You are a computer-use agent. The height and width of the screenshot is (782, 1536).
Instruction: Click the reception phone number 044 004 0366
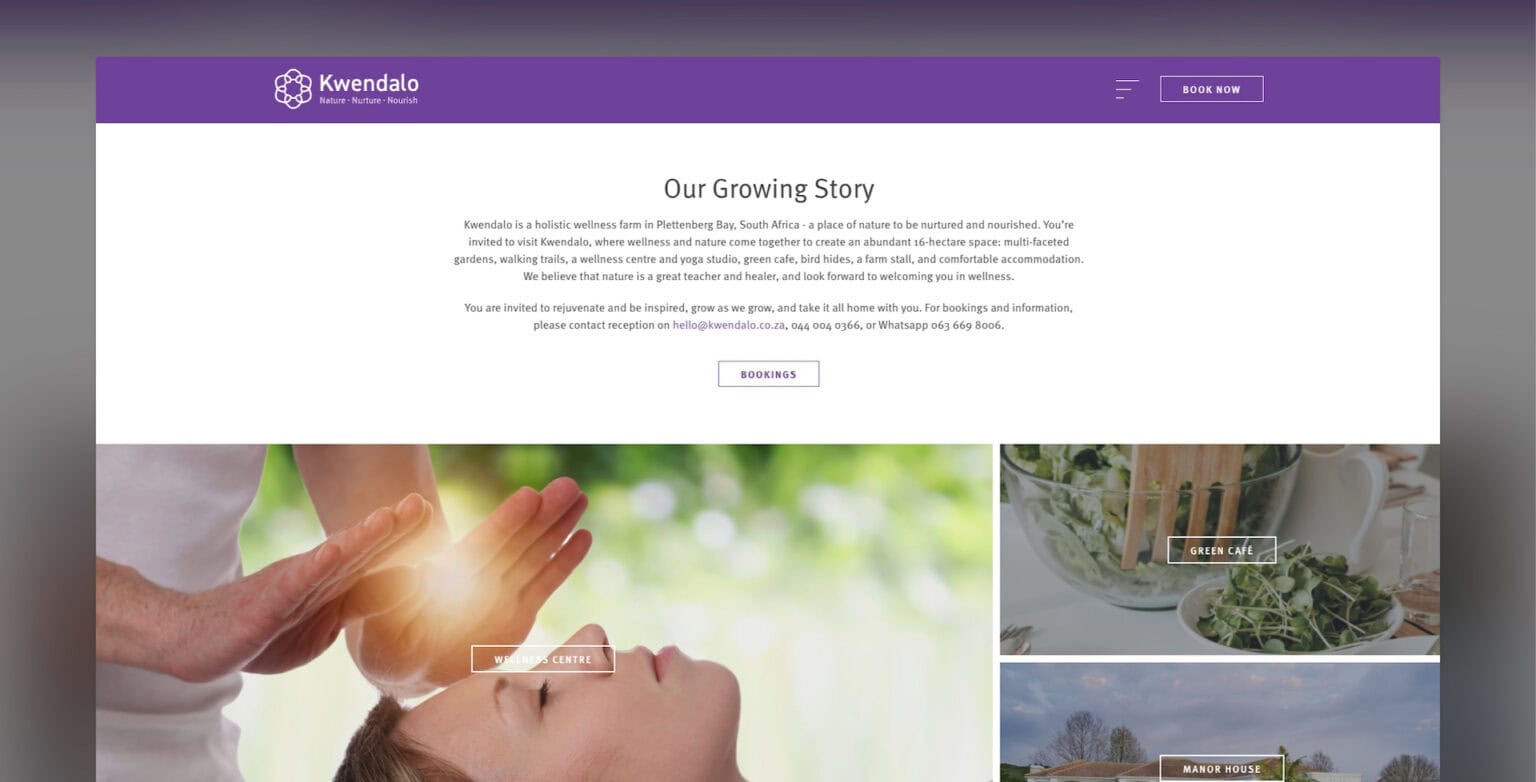click(x=826, y=325)
